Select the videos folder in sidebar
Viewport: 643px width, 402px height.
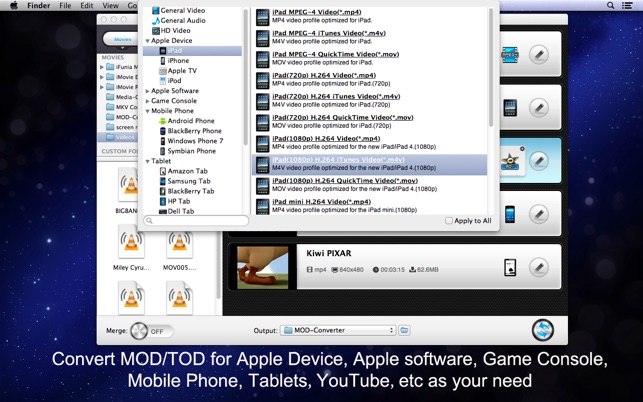117,137
